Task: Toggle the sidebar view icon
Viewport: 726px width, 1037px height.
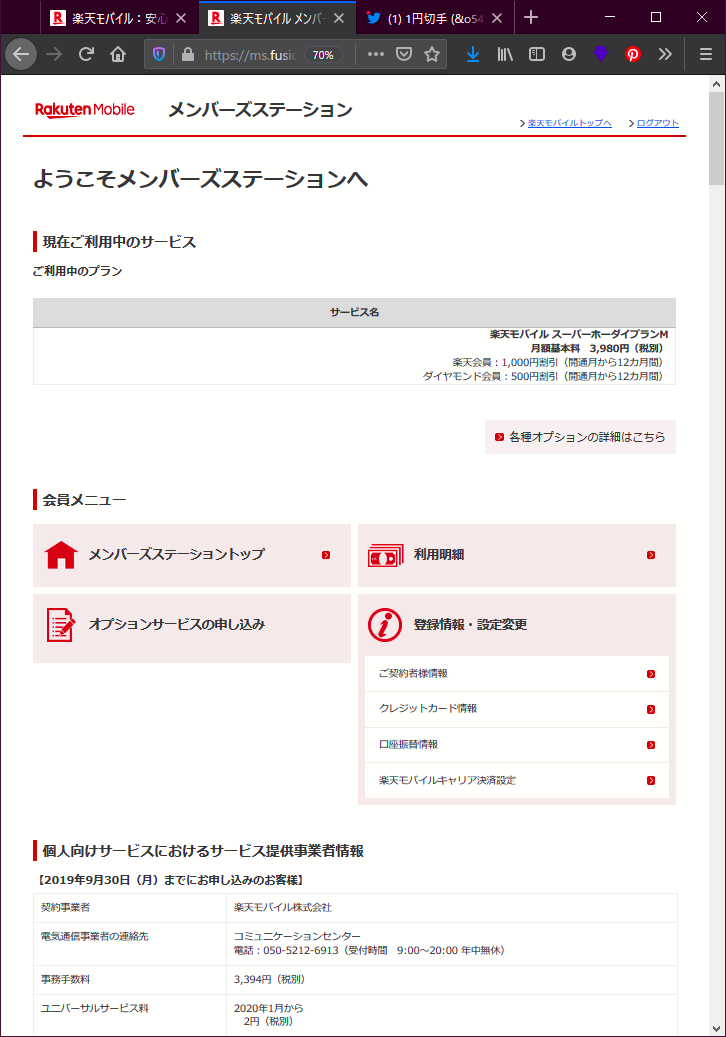Action: coord(537,54)
